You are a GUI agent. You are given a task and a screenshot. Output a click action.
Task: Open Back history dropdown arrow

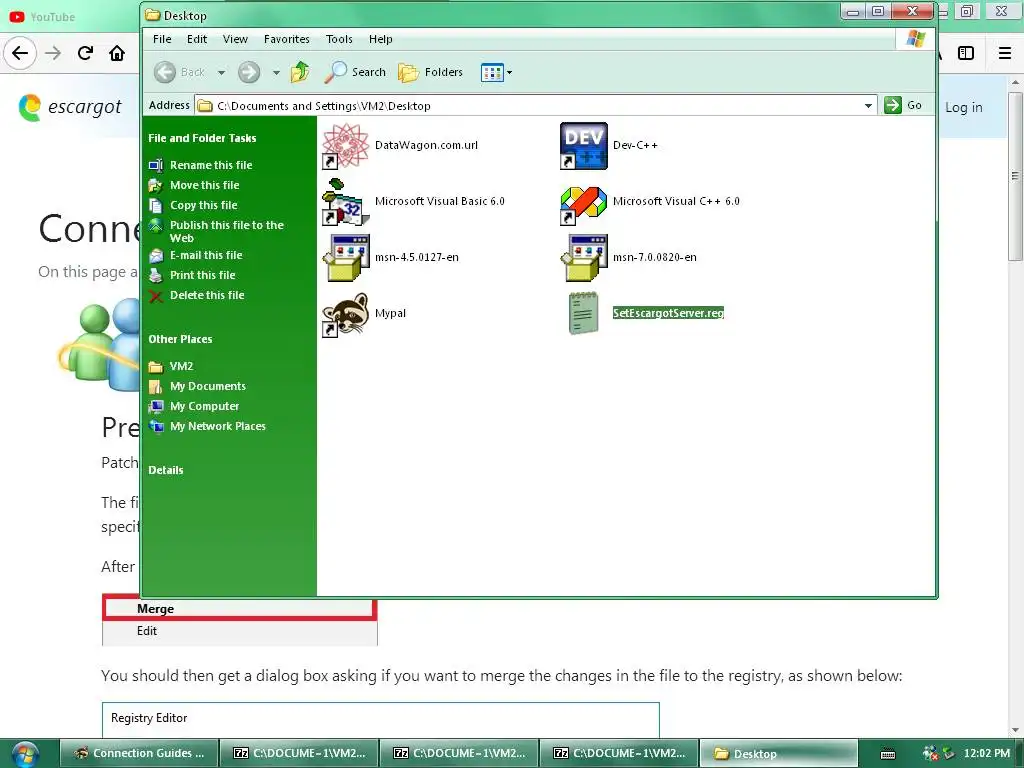[221, 72]
